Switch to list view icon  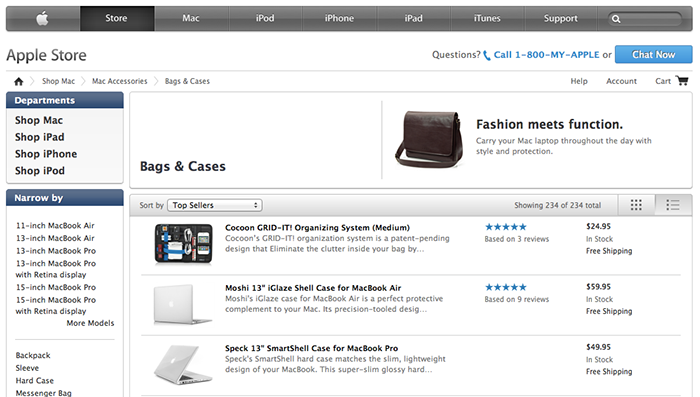[673, 205]
